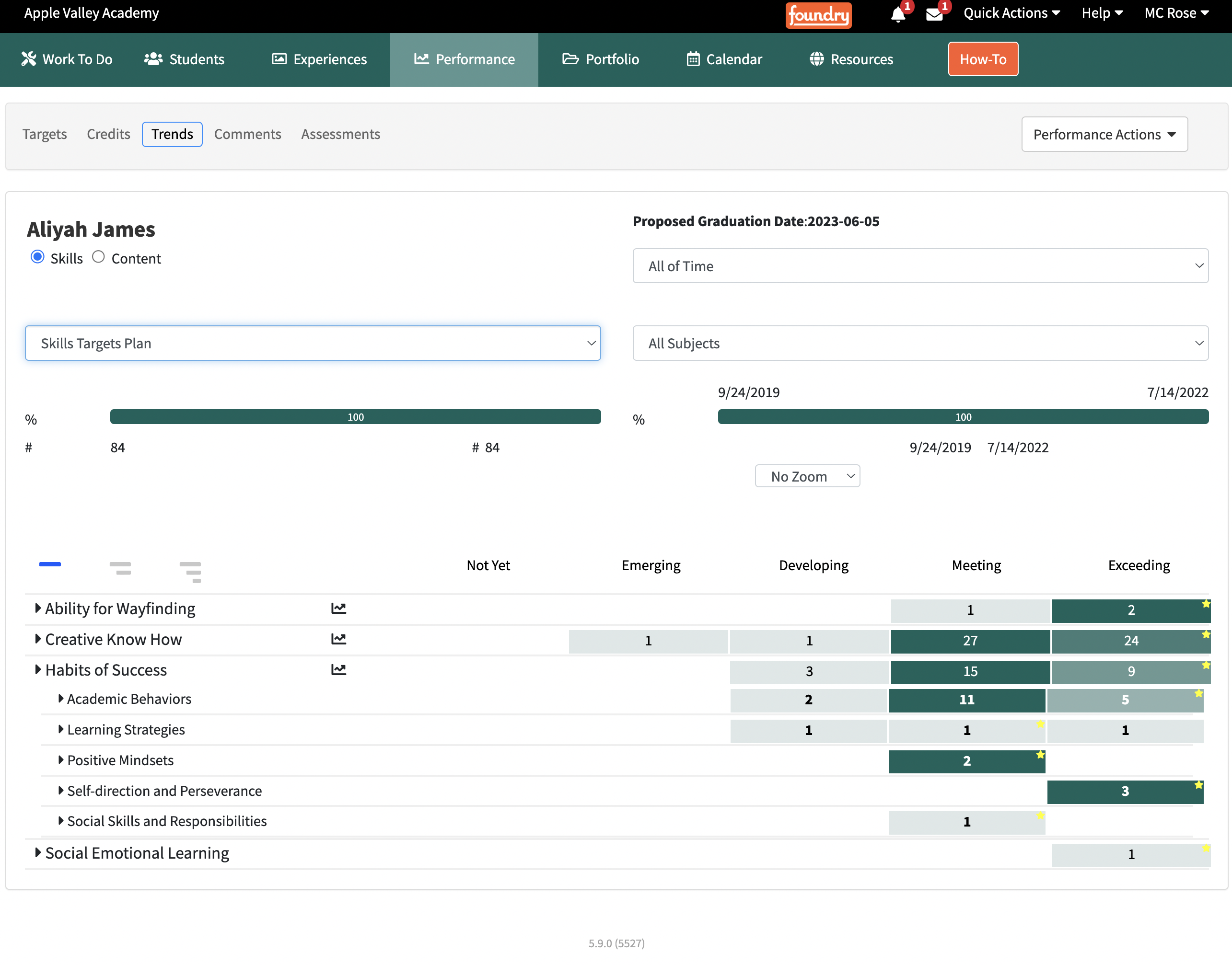Switch to the Targets tab
Viewport: 1232px width, 965px height.
point(45,134)
